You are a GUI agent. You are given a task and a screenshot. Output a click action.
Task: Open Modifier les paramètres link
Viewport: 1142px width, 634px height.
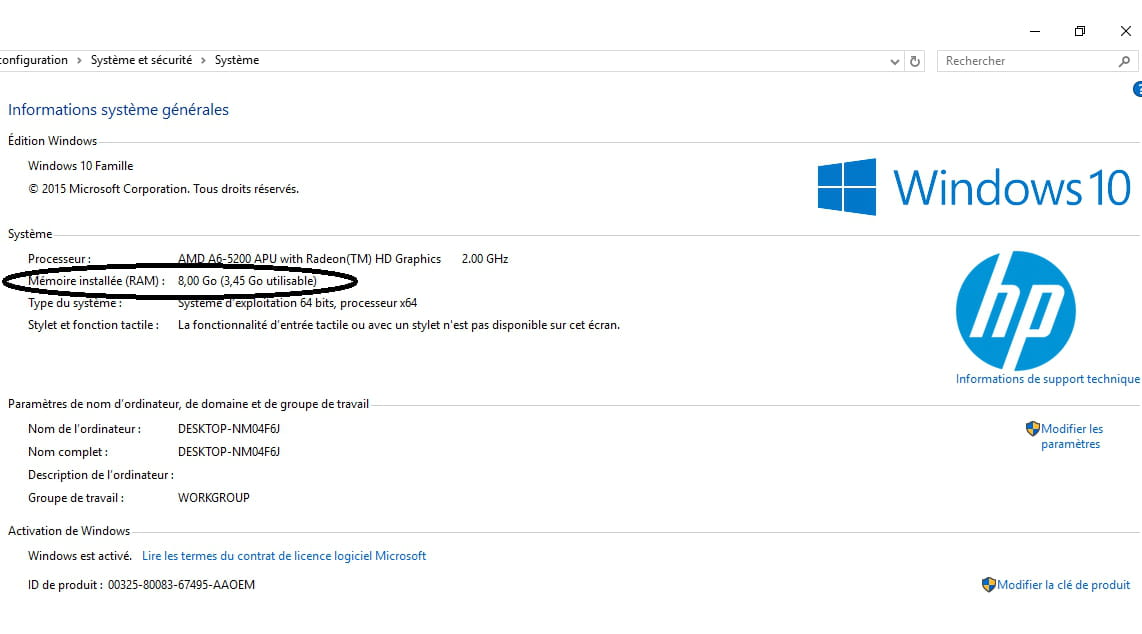pyautogui.click(x=1071, y=436)
